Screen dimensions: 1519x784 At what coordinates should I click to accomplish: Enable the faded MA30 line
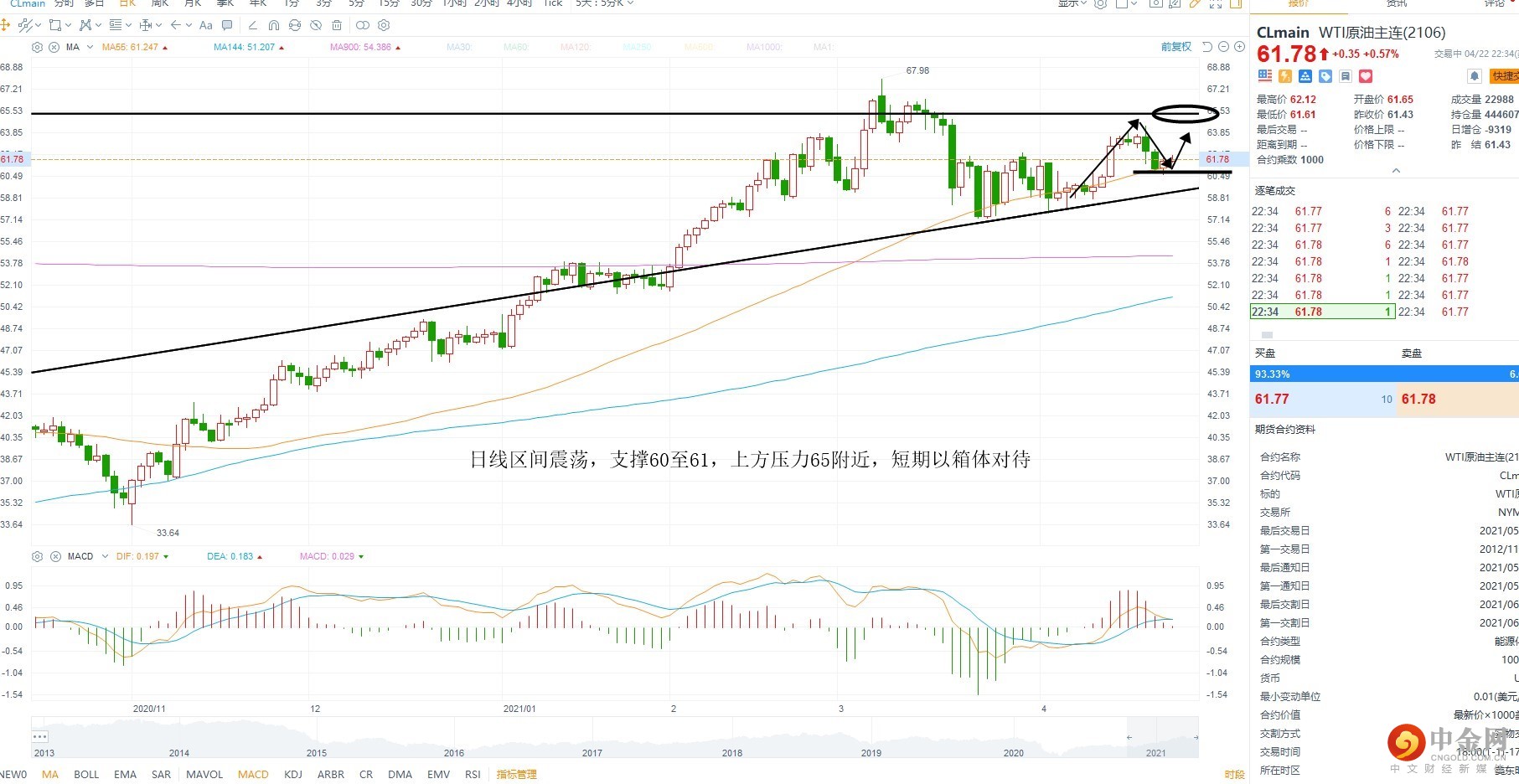click(459, 47)
